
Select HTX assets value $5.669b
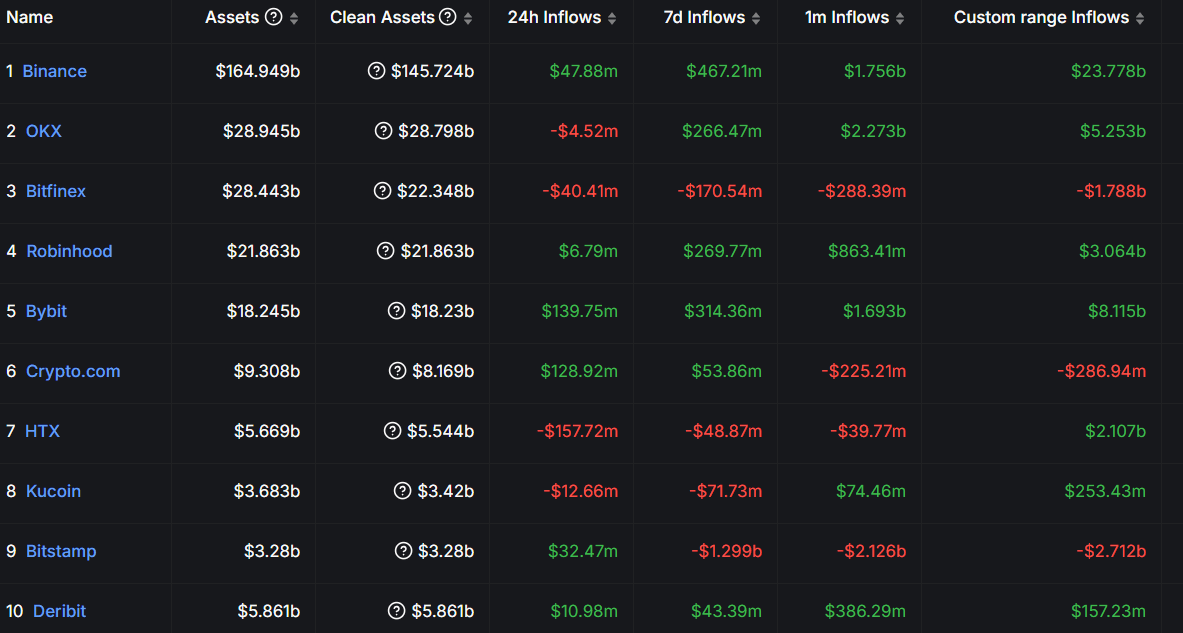point(267,431)
